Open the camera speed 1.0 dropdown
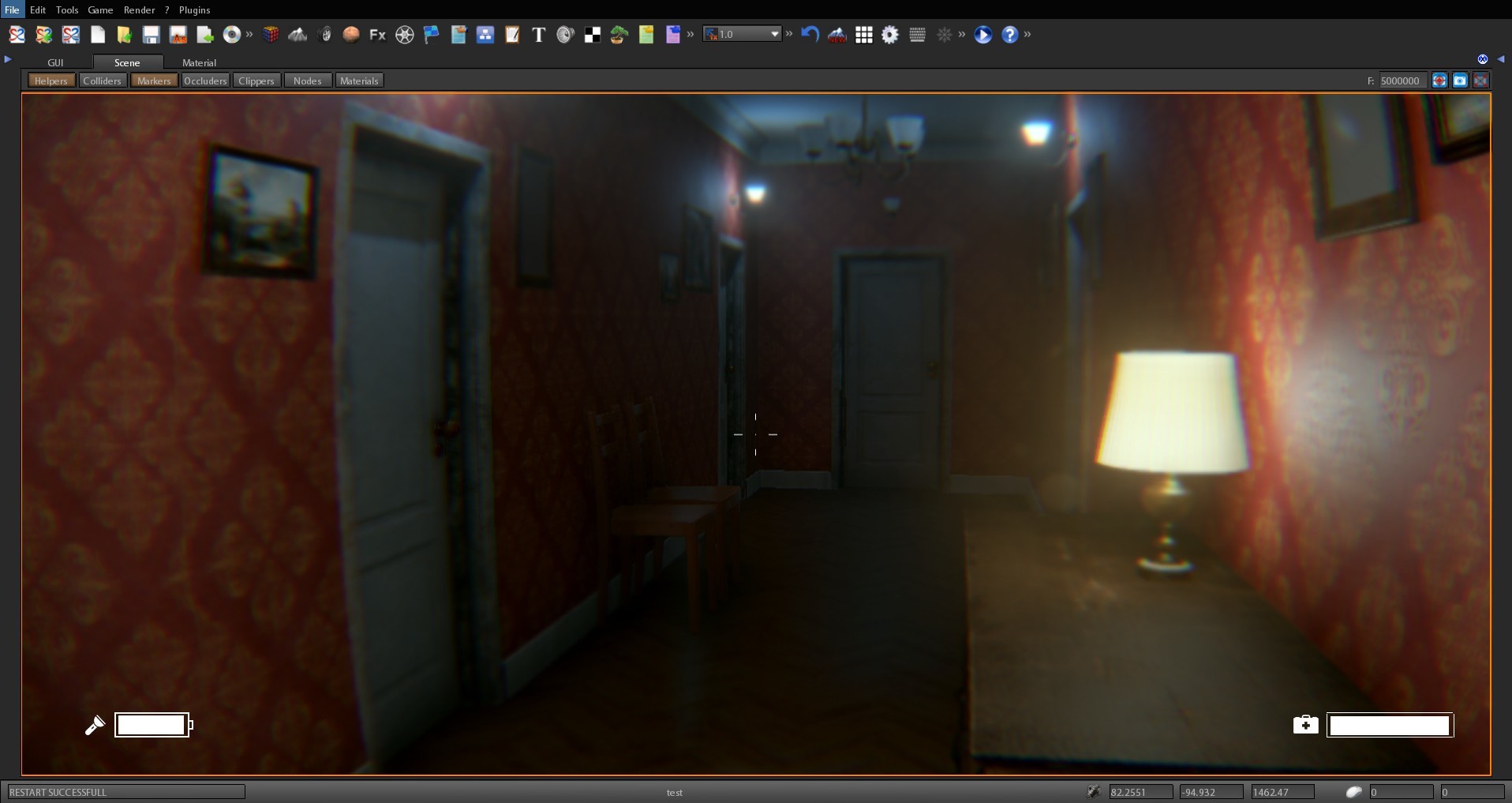 pos(776,34)
